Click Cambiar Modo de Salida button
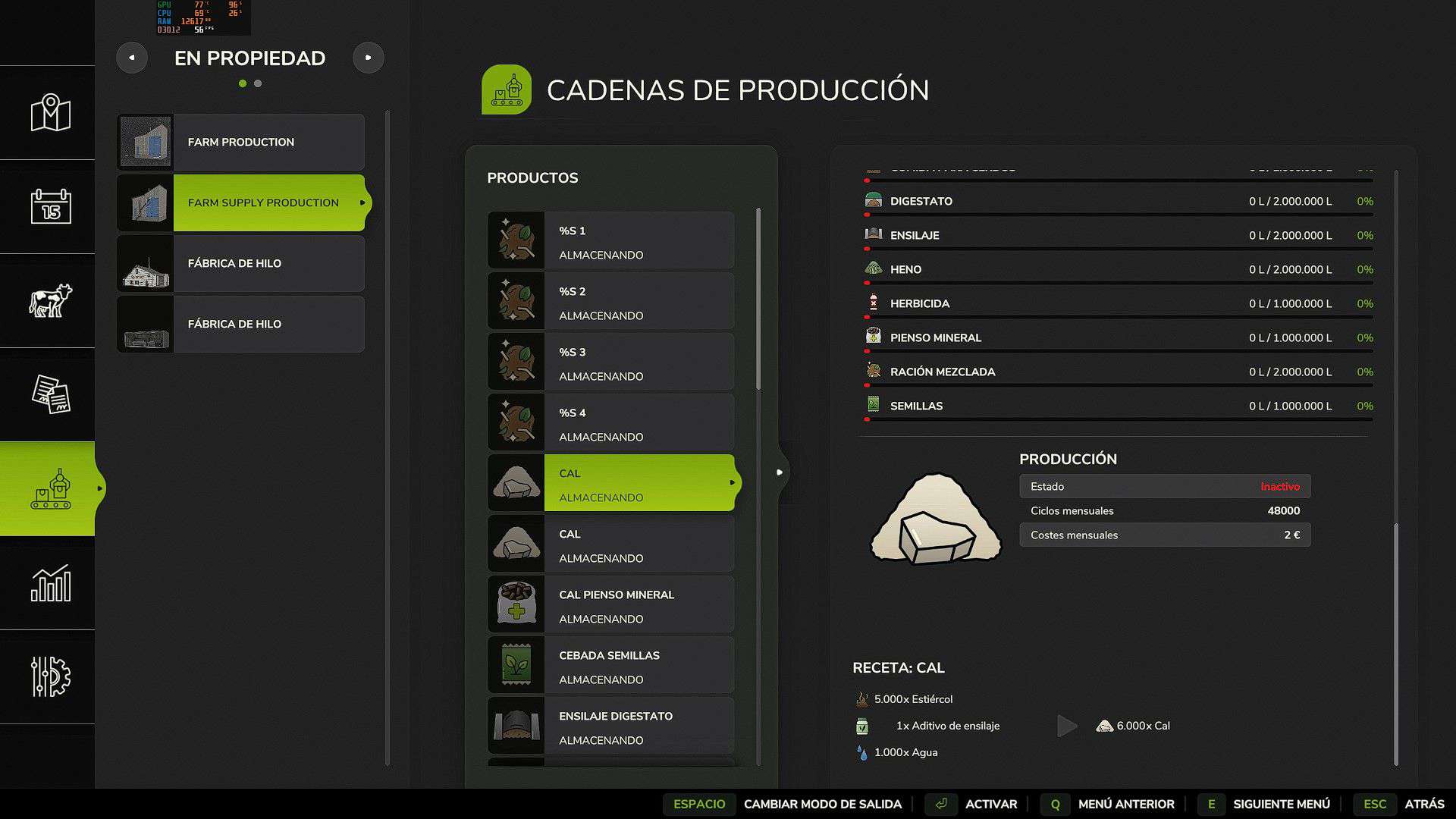 pyautogui.click(x=822, y=804)
